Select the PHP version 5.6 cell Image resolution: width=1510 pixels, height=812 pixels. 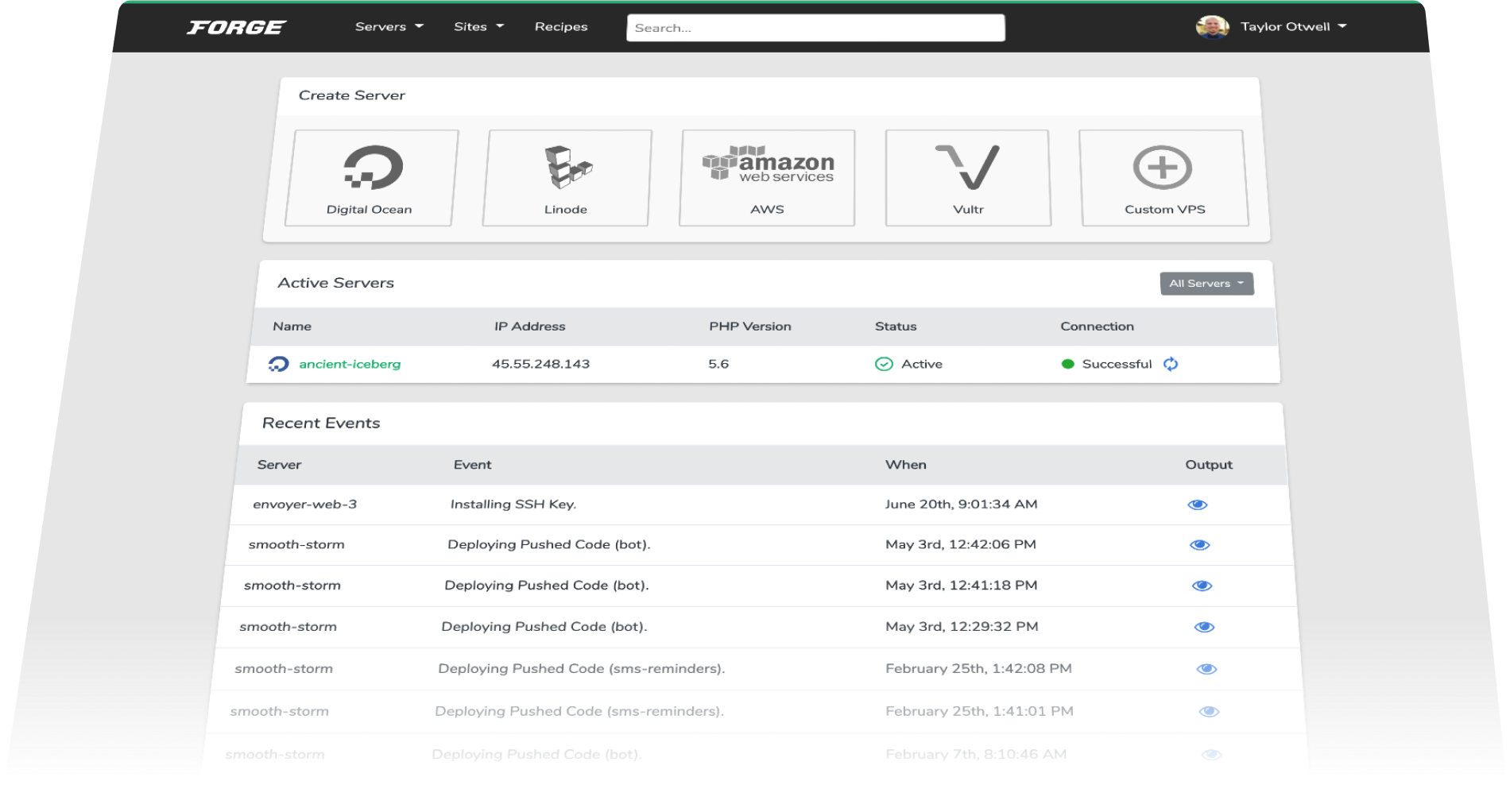(x=718, y=364)
